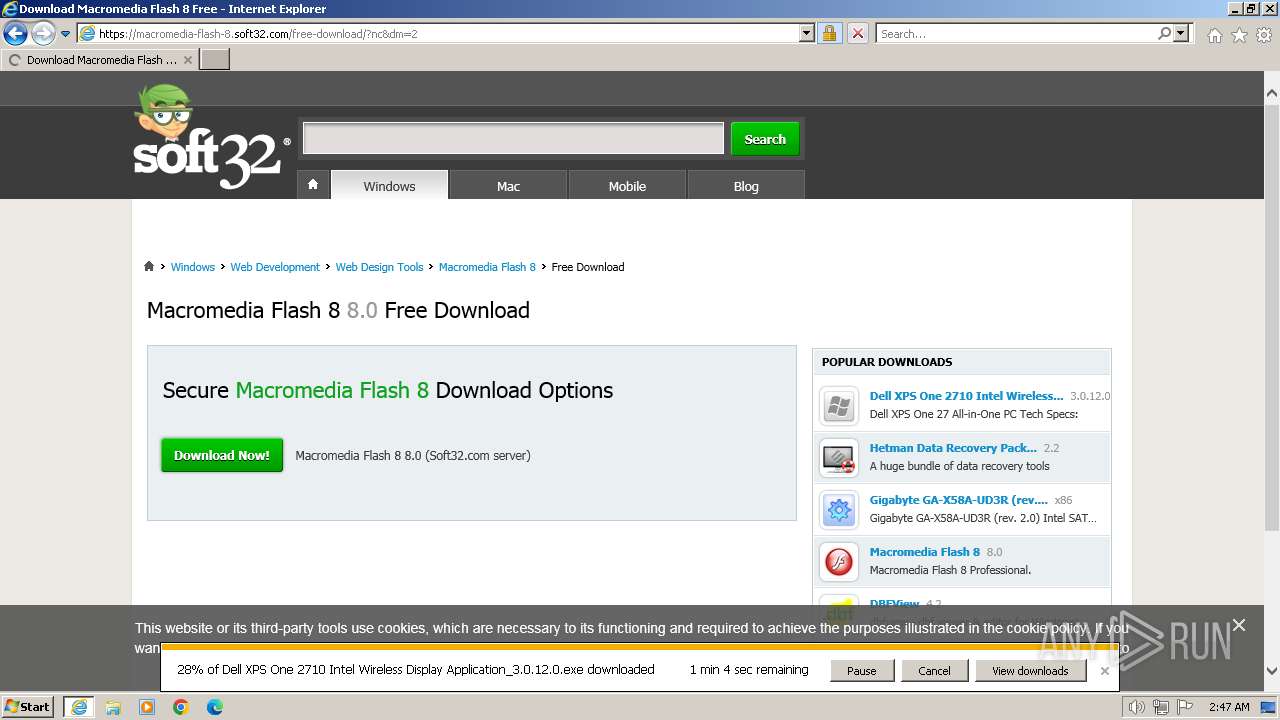1280x720 pixels.
Task: Click the browser Back arrow button
Action: click(x=15, y=34)
